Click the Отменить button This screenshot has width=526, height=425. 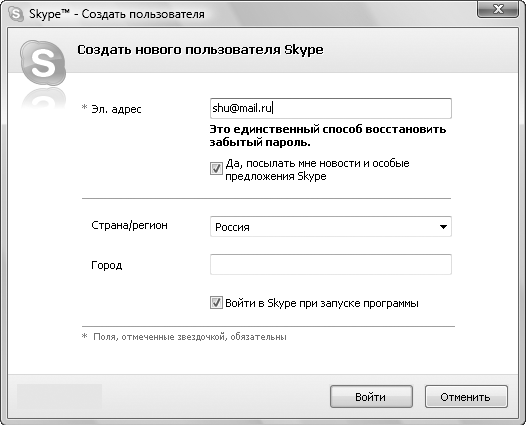point(466,397)
